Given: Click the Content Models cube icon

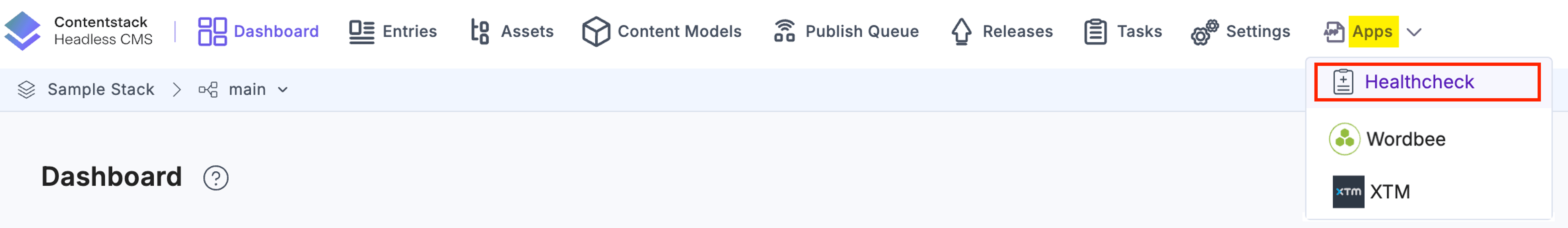Looking at the screenshot, I should coord(596,32).
